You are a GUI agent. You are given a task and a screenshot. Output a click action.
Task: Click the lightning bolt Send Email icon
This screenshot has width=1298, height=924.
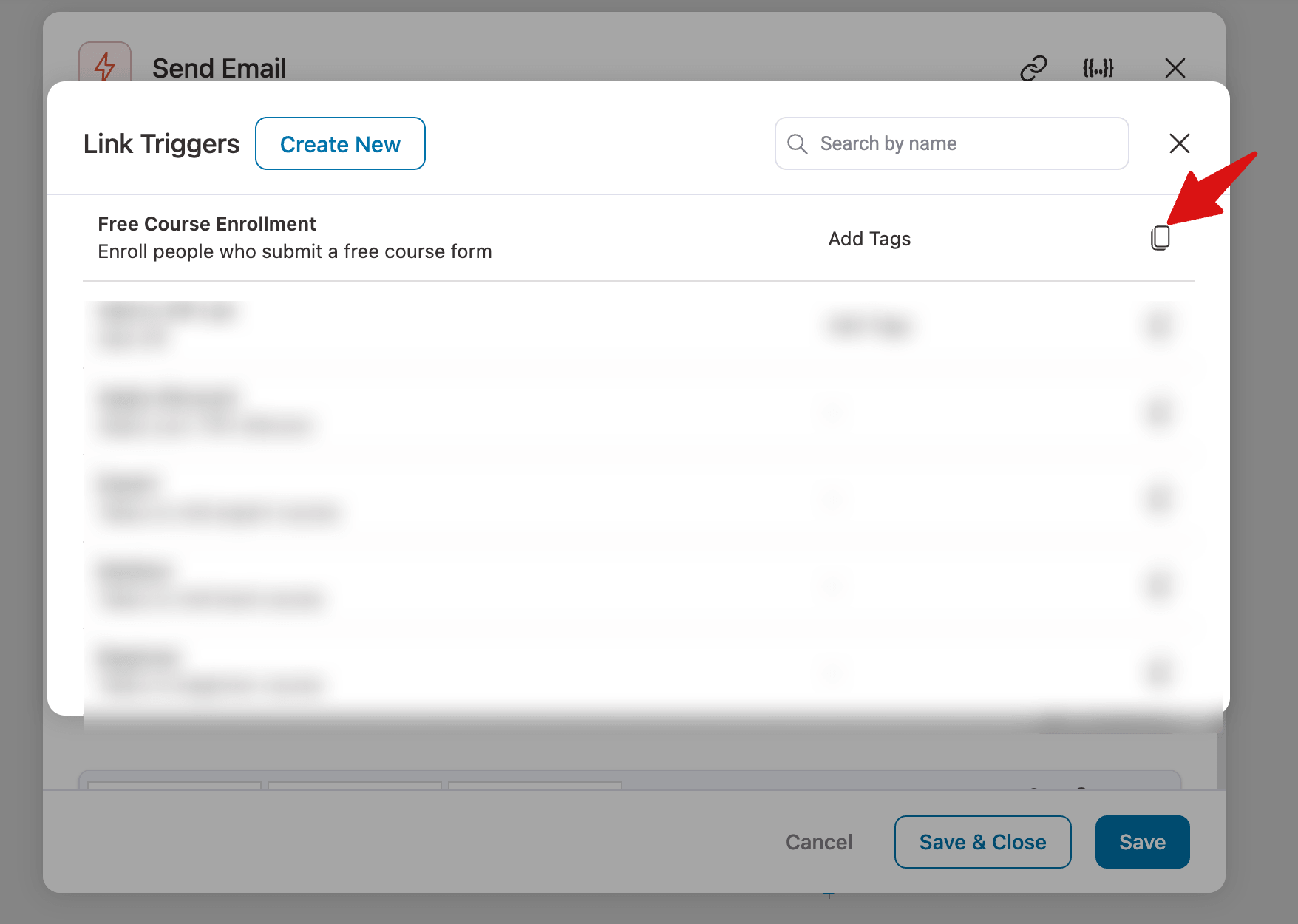click(105, 65)
